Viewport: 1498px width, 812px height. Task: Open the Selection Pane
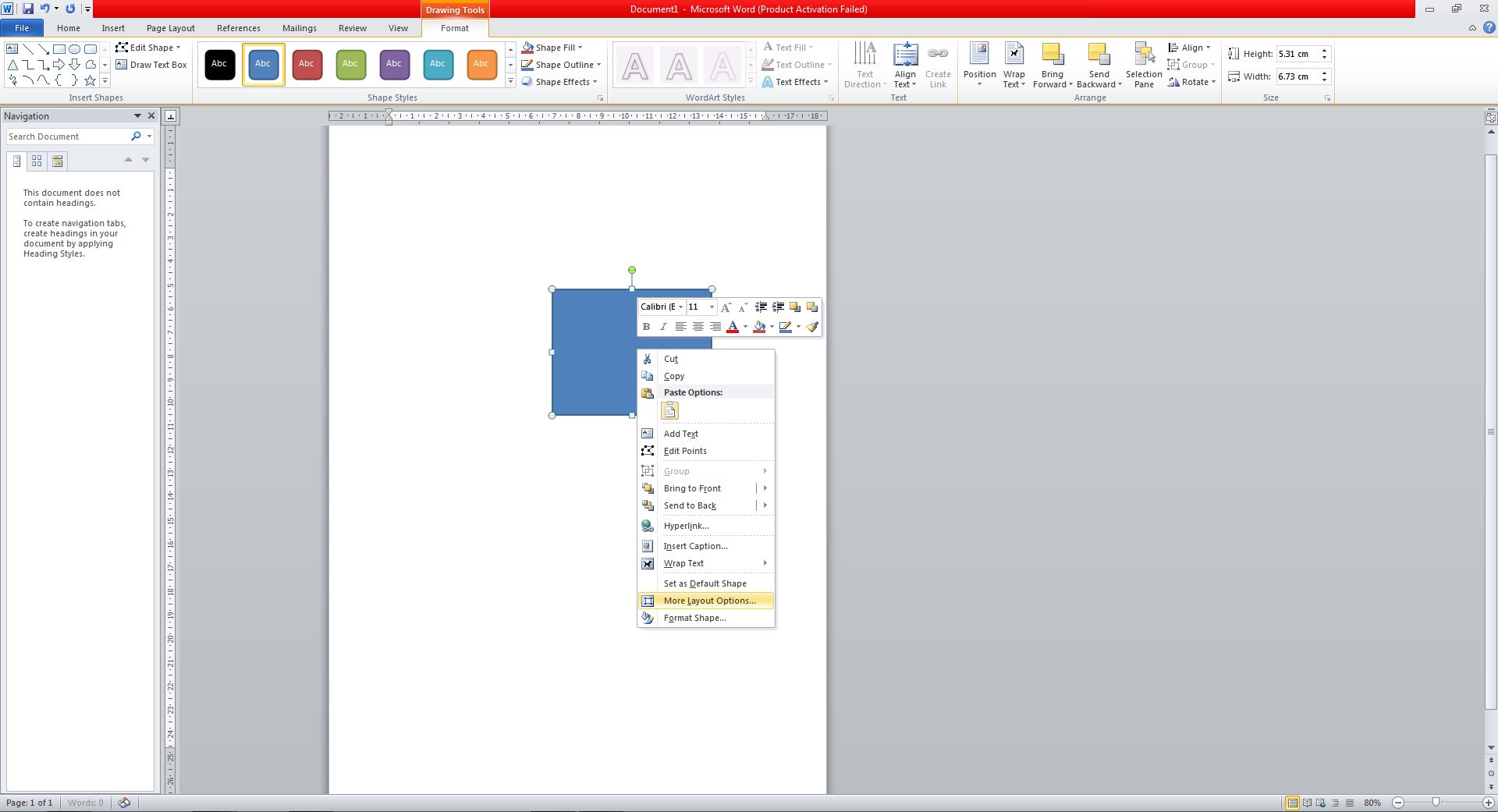(x=1144, y=66)
